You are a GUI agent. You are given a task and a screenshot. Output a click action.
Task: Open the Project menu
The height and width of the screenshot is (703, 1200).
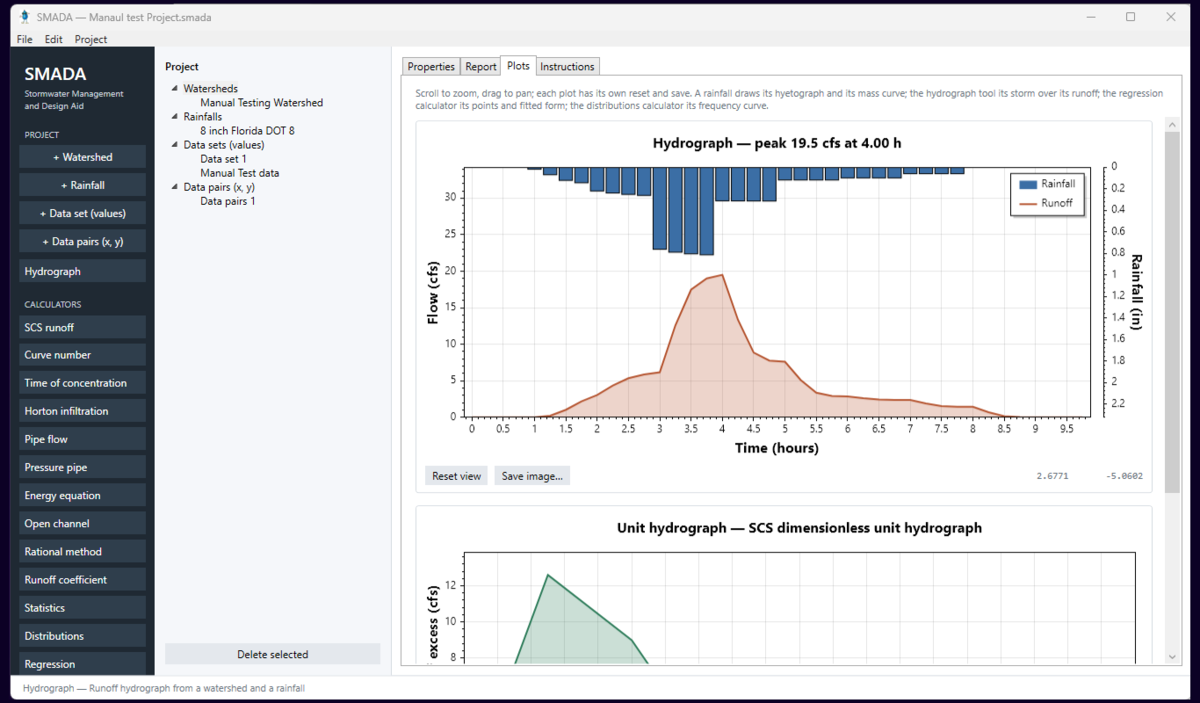91,39
